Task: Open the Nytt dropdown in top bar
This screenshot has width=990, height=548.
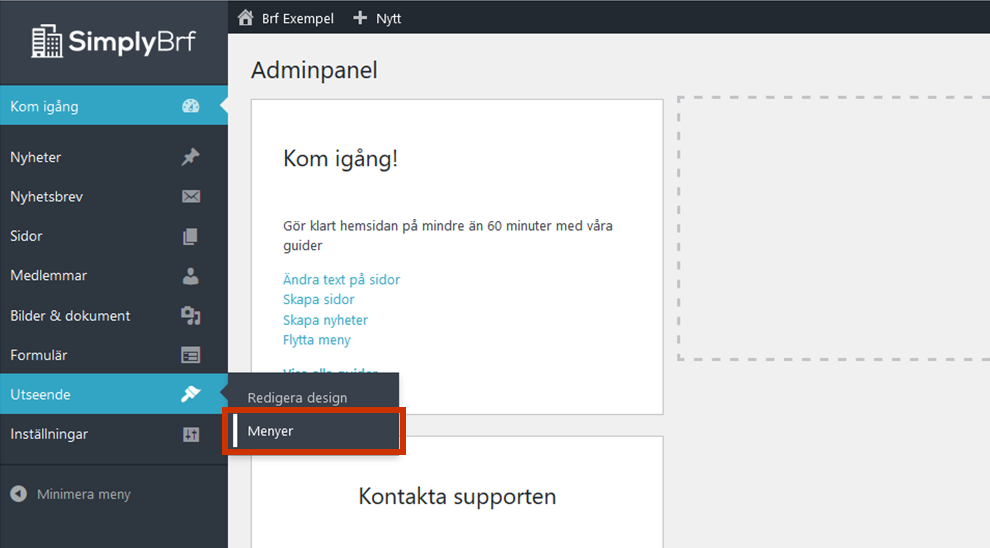Action: pyautogui.click(x=377, y=18)
